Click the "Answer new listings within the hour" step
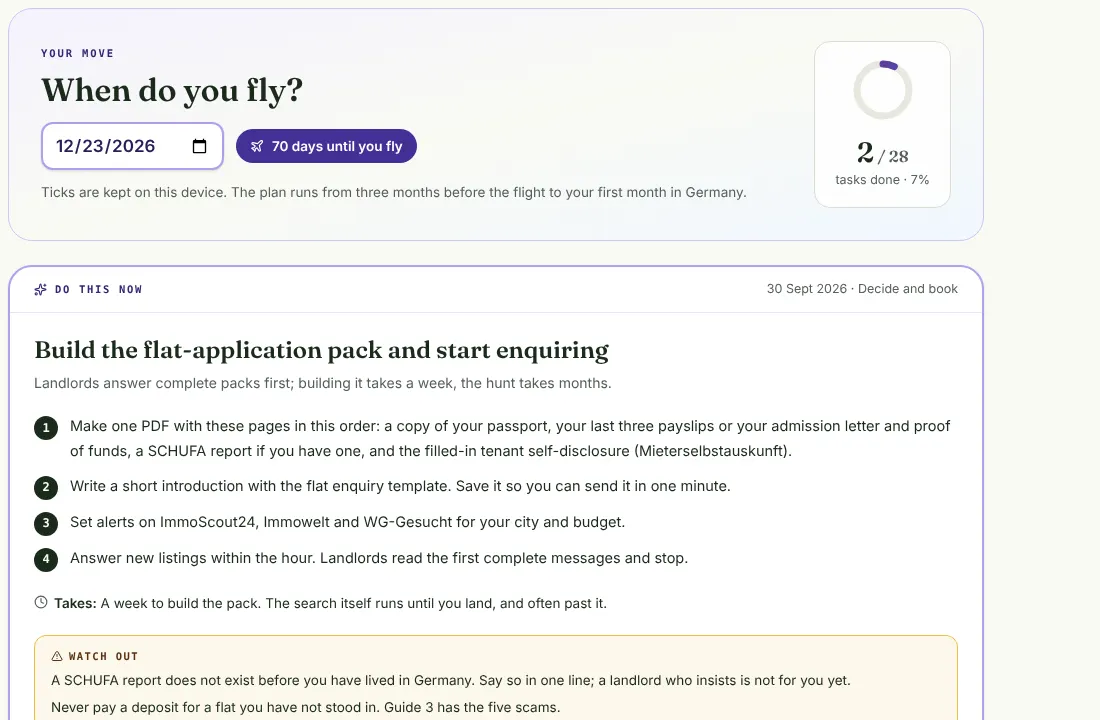Viewport: 1100px width, 720px height. 379,558
